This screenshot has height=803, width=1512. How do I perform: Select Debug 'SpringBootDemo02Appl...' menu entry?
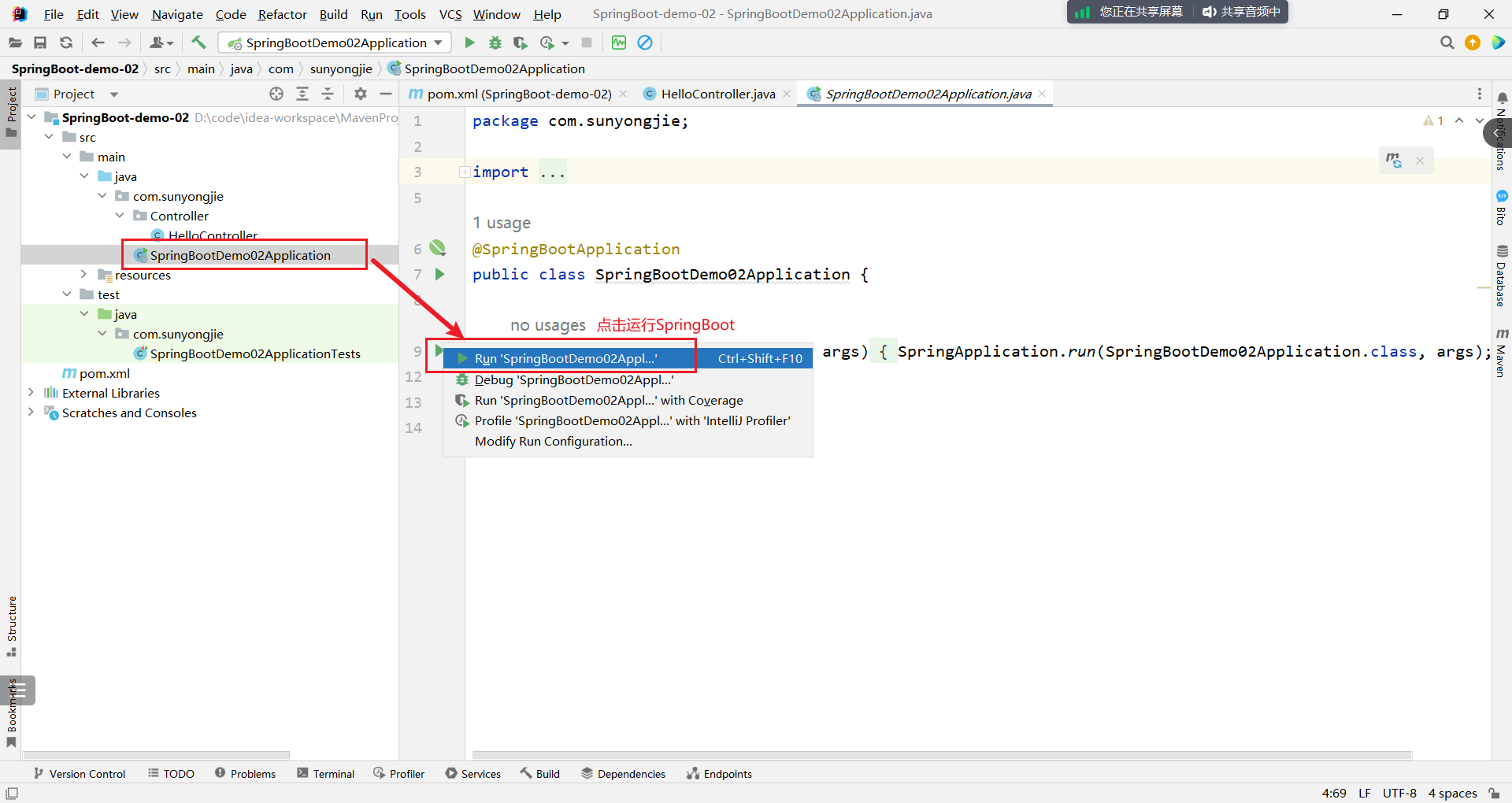[628, 379]
